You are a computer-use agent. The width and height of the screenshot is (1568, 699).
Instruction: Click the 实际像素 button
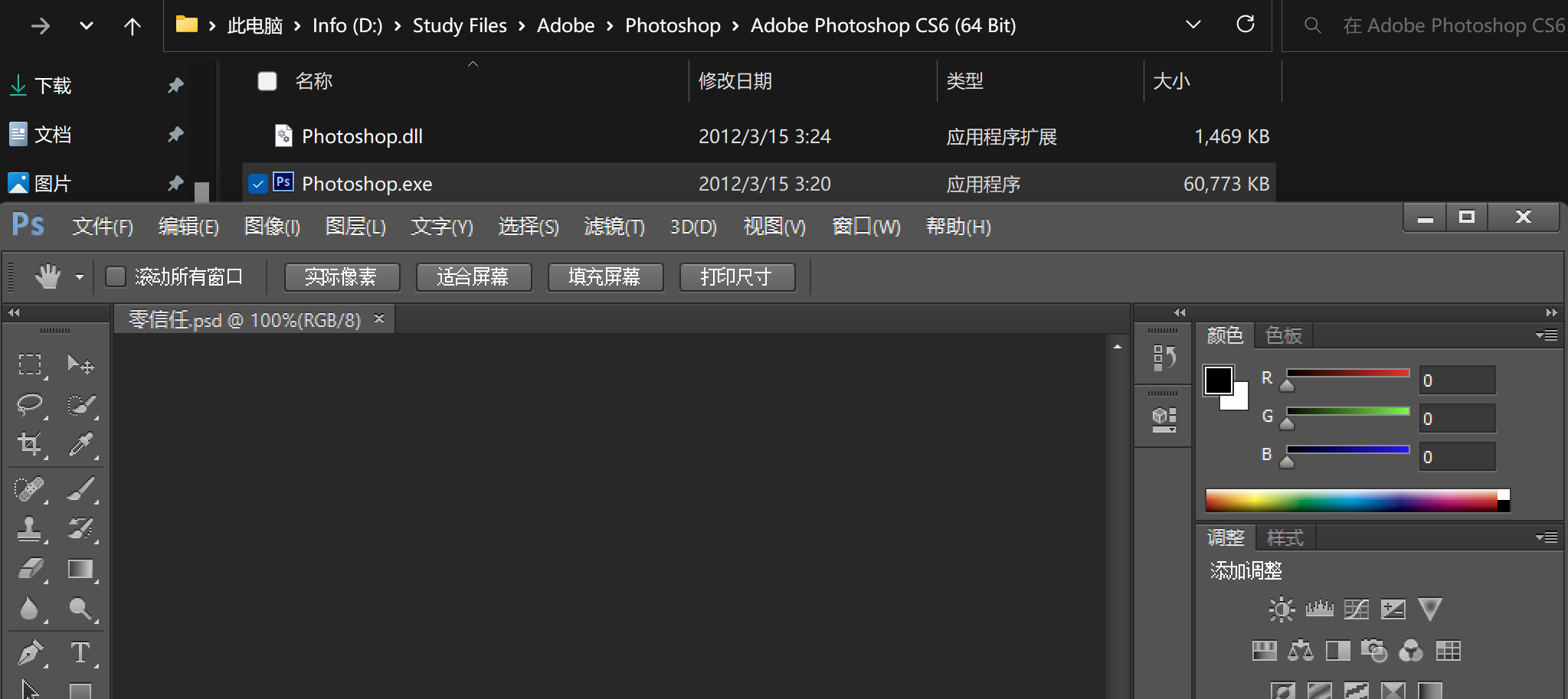[342, 277]
